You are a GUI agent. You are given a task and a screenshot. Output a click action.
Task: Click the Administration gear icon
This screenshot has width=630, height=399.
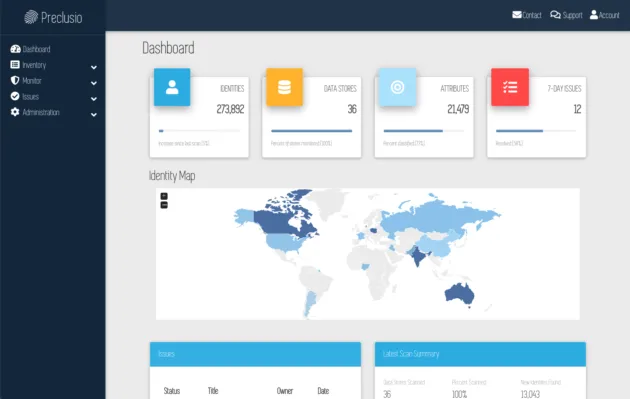[15, 112]
